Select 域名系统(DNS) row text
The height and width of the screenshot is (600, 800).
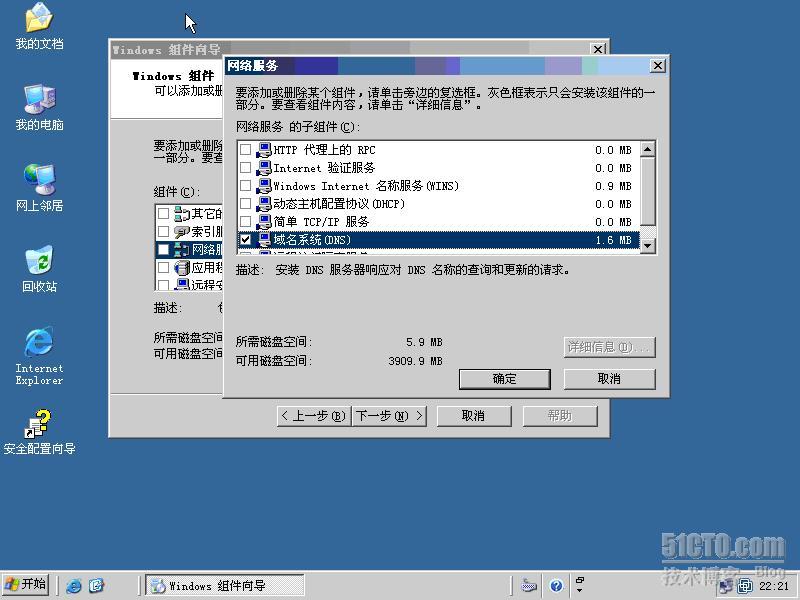[x=312, y=239]
